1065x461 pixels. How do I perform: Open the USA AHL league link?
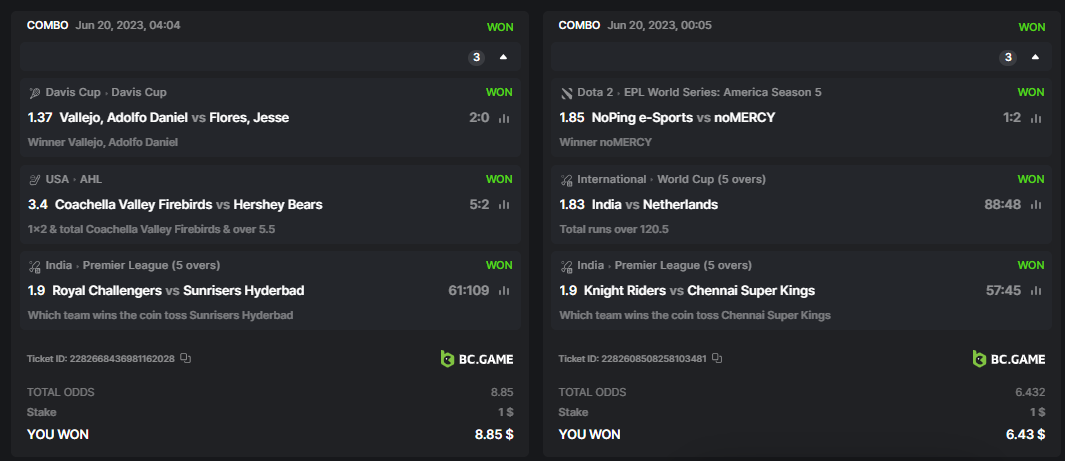[x=91, y=179]
